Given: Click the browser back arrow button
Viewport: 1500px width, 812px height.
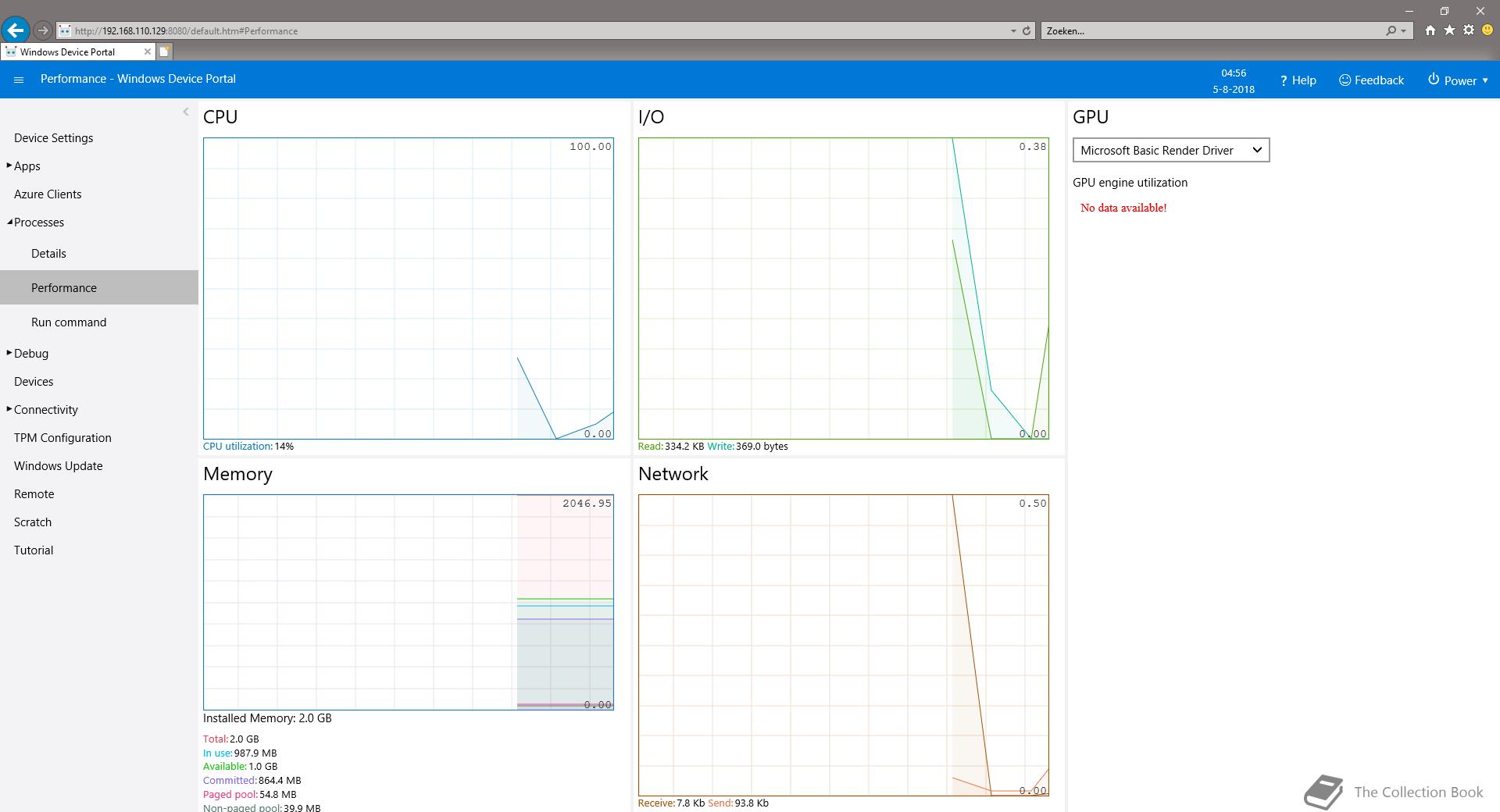Looking at the screenshot, I should pos(15,30).
